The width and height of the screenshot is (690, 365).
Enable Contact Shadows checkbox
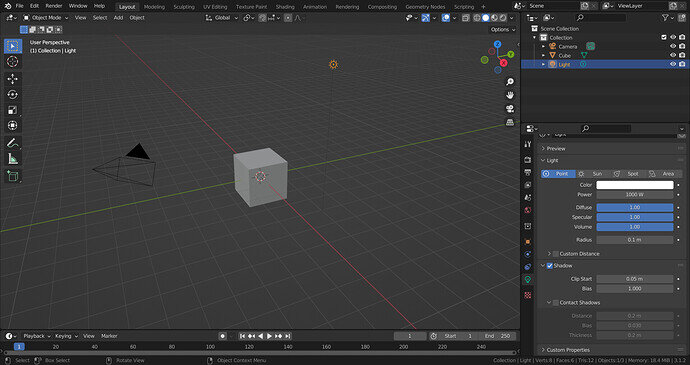[556, 302]
